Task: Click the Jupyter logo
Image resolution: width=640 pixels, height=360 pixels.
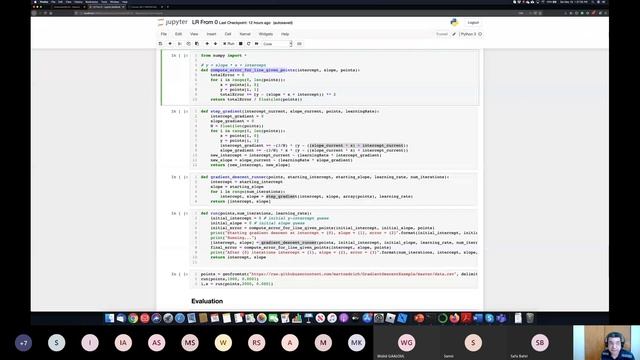Action: [x=173, y=22]
